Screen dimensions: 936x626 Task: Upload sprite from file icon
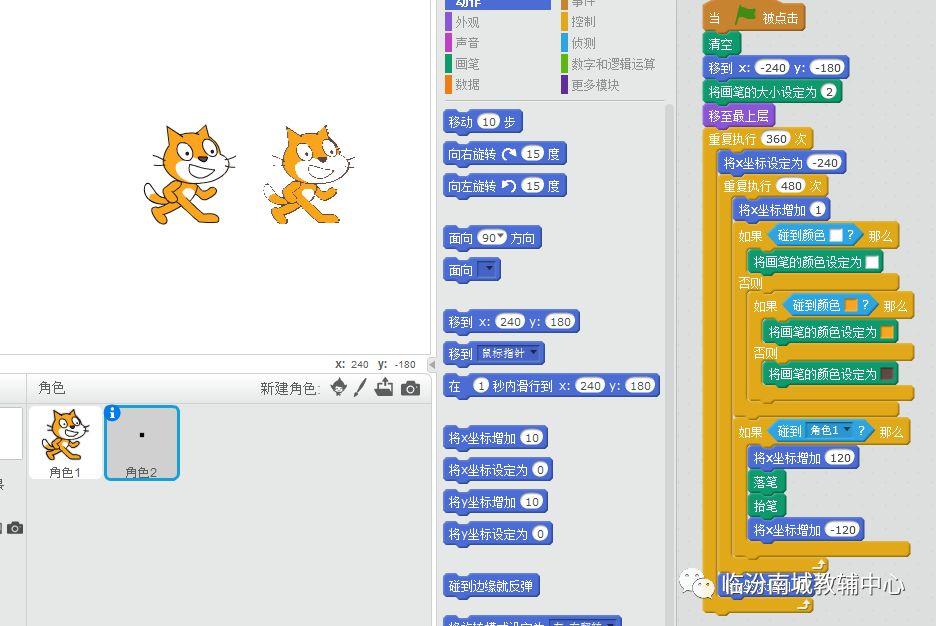[384, 387]
